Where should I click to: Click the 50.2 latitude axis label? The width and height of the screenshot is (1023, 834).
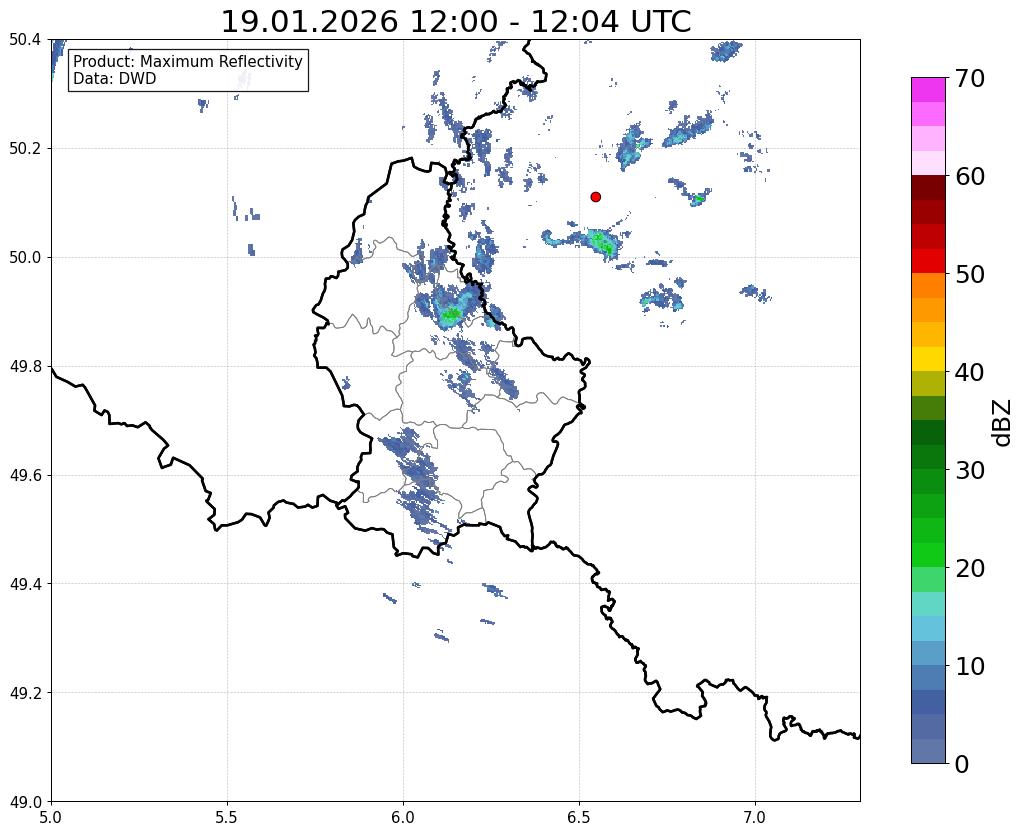(25, 149)
